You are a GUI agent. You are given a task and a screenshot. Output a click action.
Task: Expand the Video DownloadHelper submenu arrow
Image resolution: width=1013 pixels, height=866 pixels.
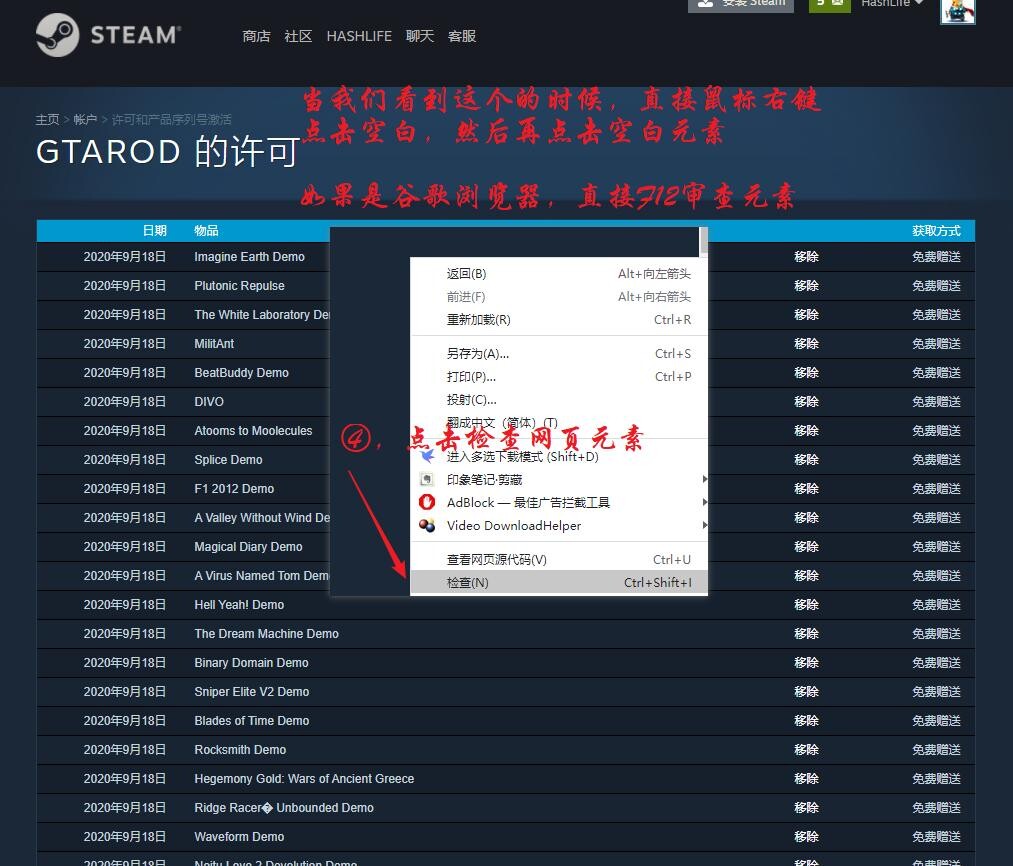pos(703,526)
